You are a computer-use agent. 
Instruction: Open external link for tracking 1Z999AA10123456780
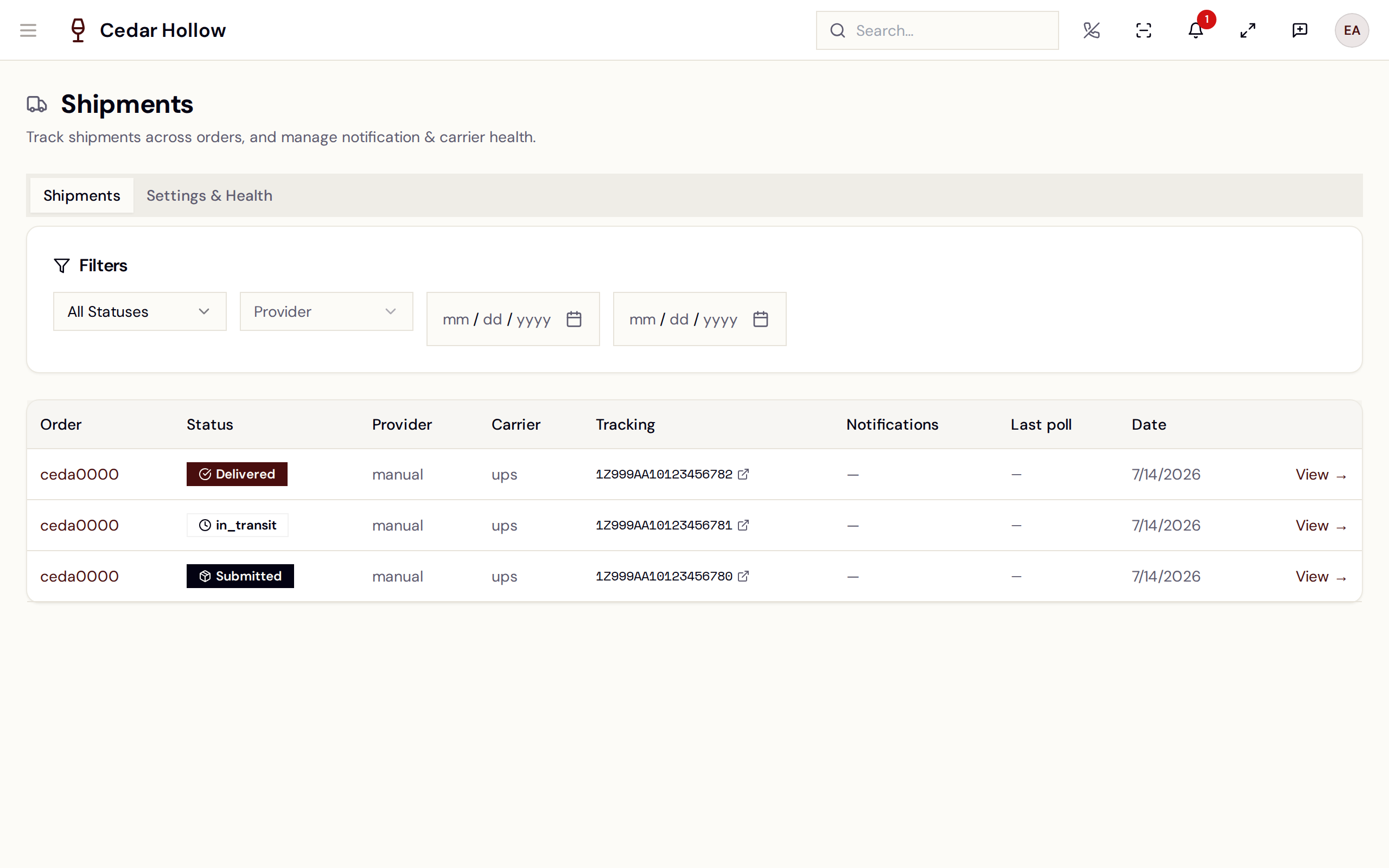click(743, 576)
